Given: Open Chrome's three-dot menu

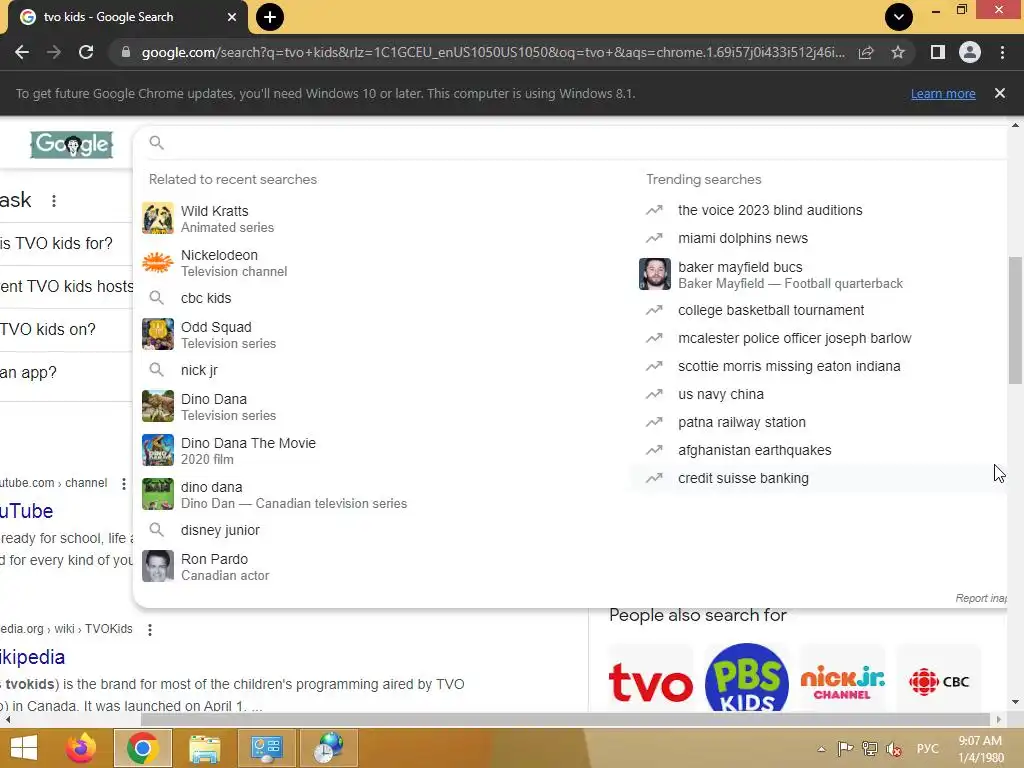Looking at the screenshot, I should click(x=1002, y=52).
